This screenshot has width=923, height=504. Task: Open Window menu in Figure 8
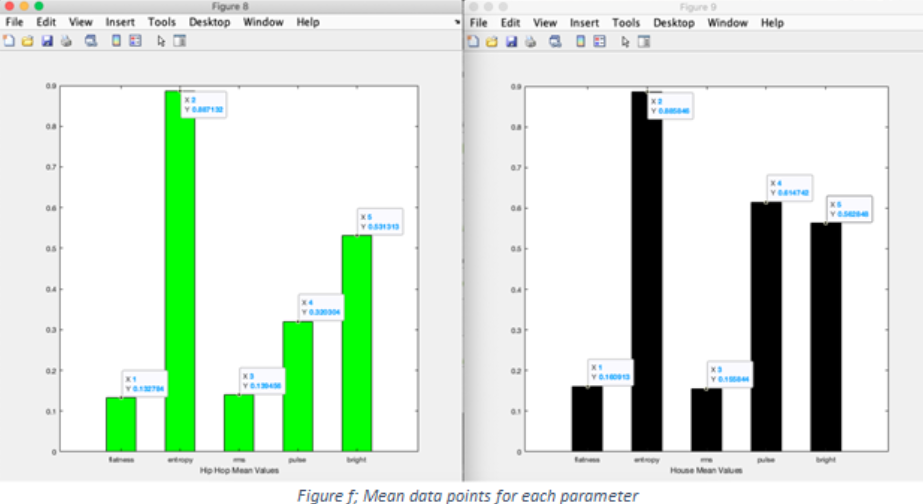[x=263, y=22]
